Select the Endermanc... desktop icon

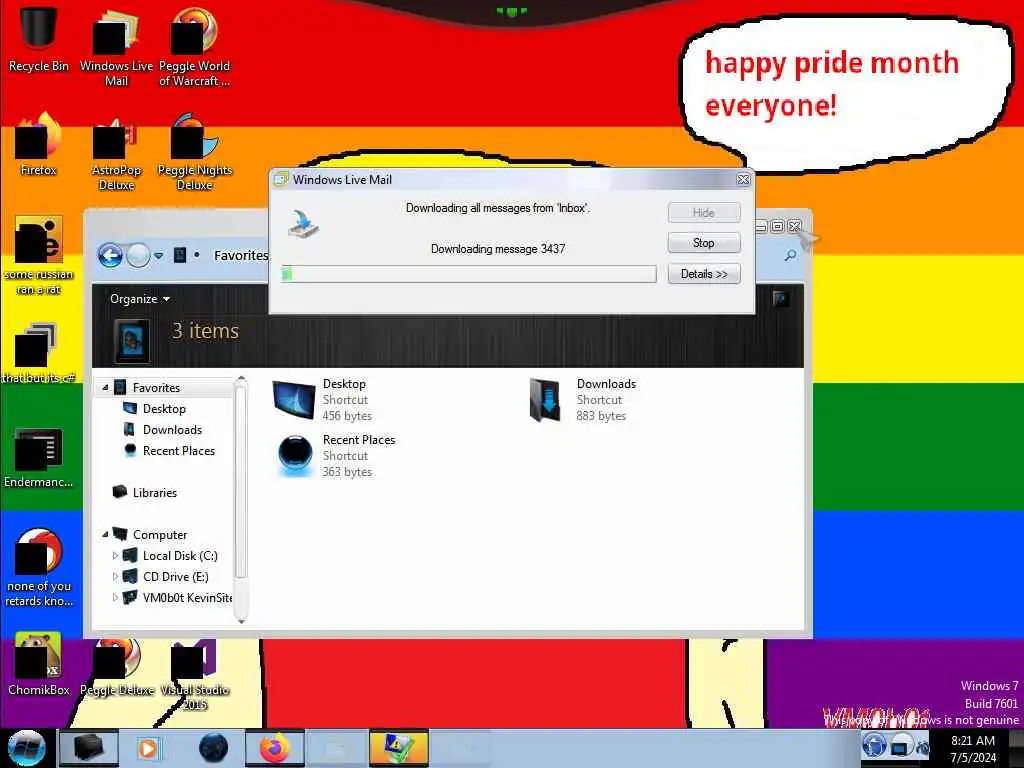(x=38, y=457)
